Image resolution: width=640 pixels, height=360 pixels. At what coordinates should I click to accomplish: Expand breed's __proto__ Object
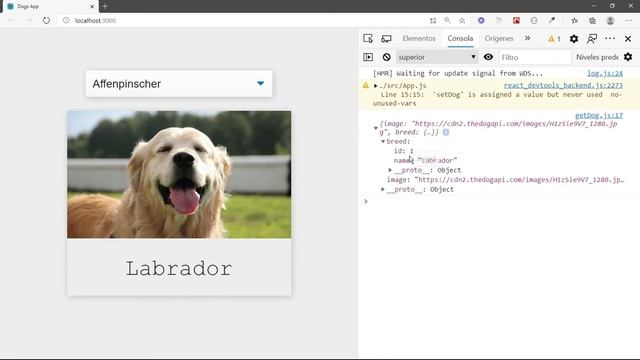390,170
